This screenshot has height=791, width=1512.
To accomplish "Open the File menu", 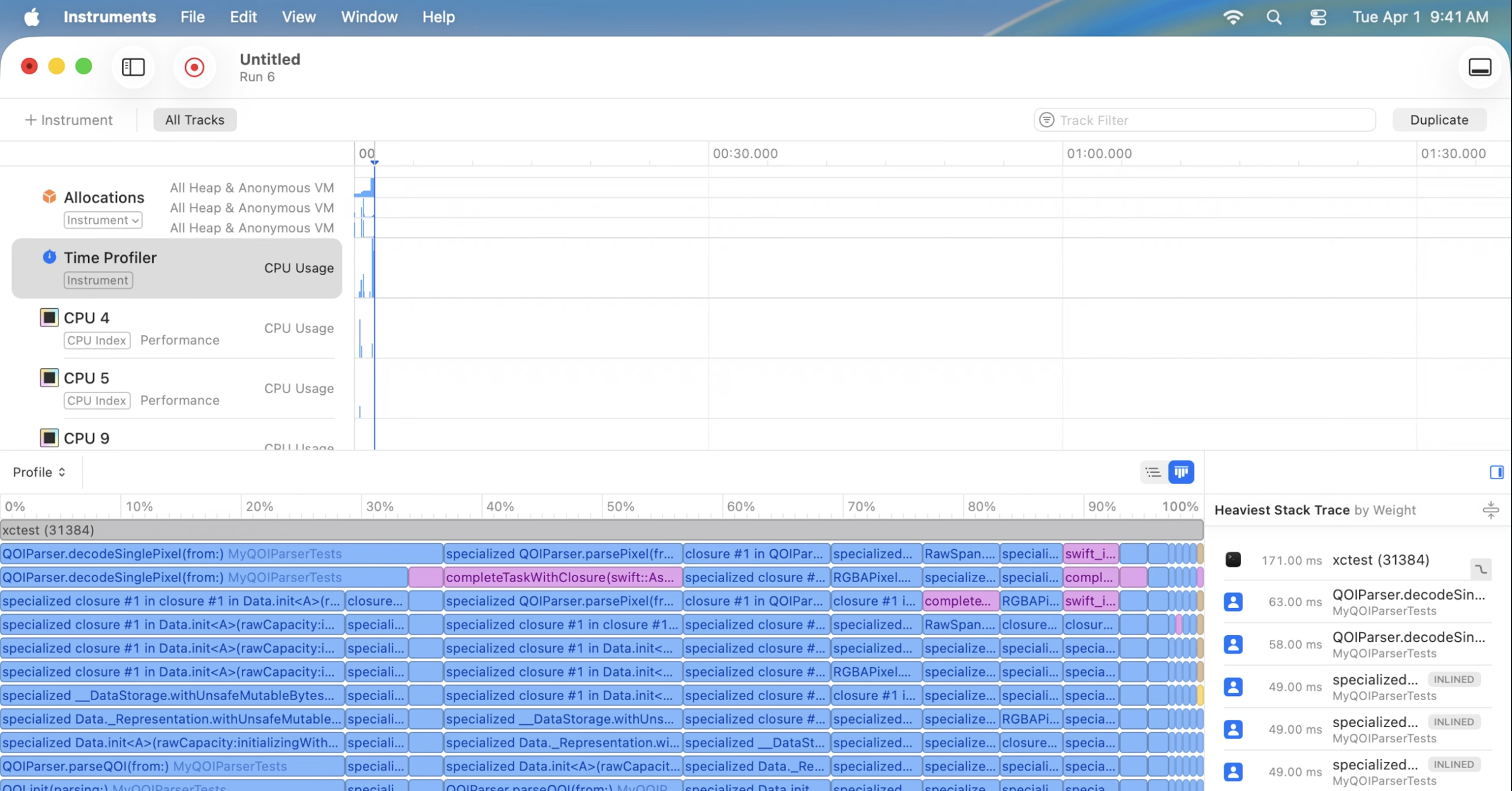I will pos(193,17).
